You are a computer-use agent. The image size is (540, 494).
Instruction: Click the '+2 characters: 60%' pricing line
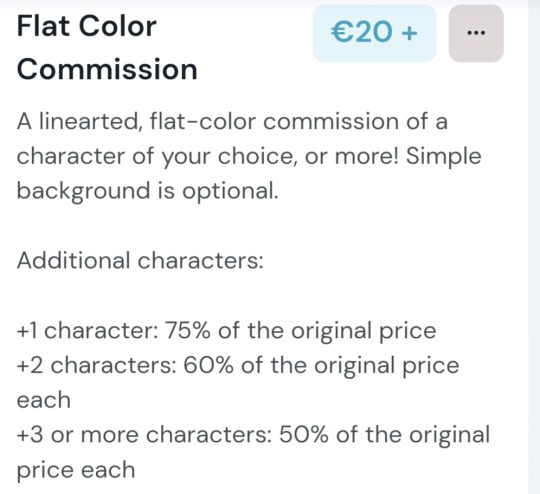[x=238, y=366]
